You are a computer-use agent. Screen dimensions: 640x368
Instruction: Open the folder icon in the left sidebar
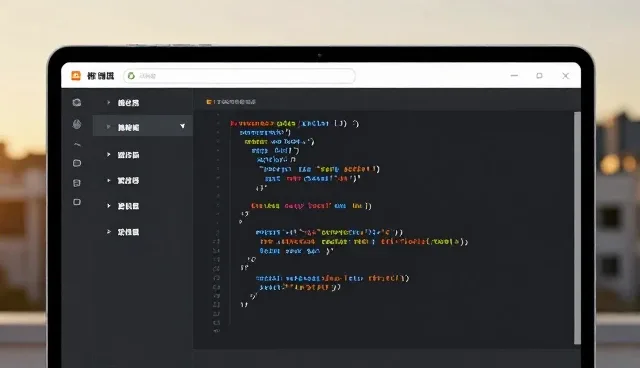point(77,163)
